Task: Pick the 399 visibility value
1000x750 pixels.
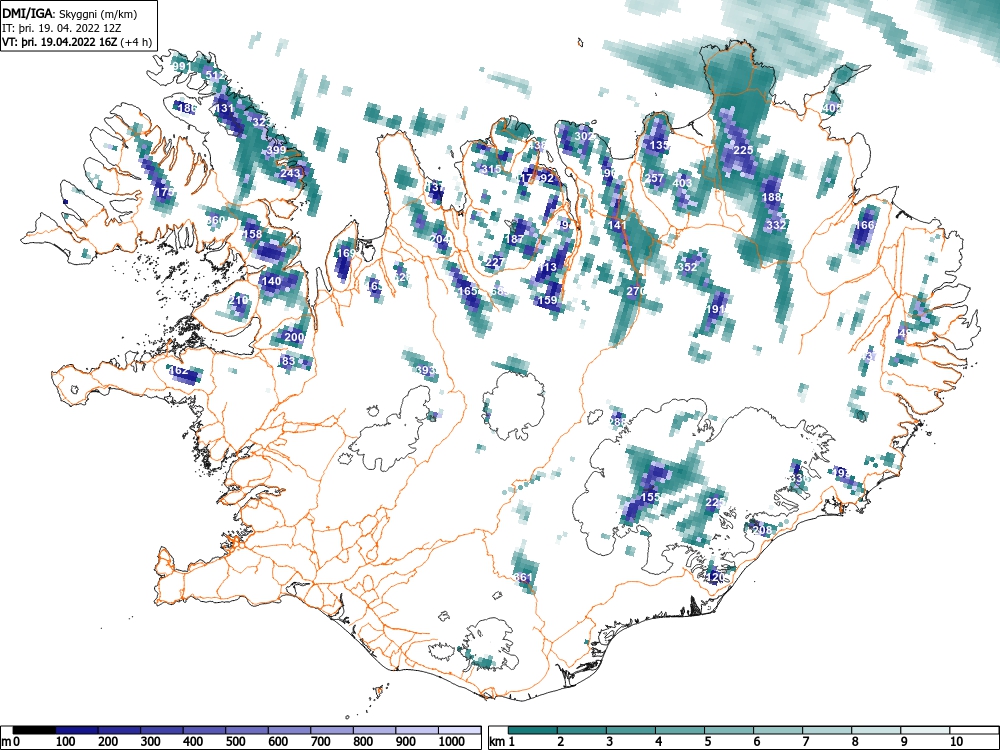Action: (276, 151)
